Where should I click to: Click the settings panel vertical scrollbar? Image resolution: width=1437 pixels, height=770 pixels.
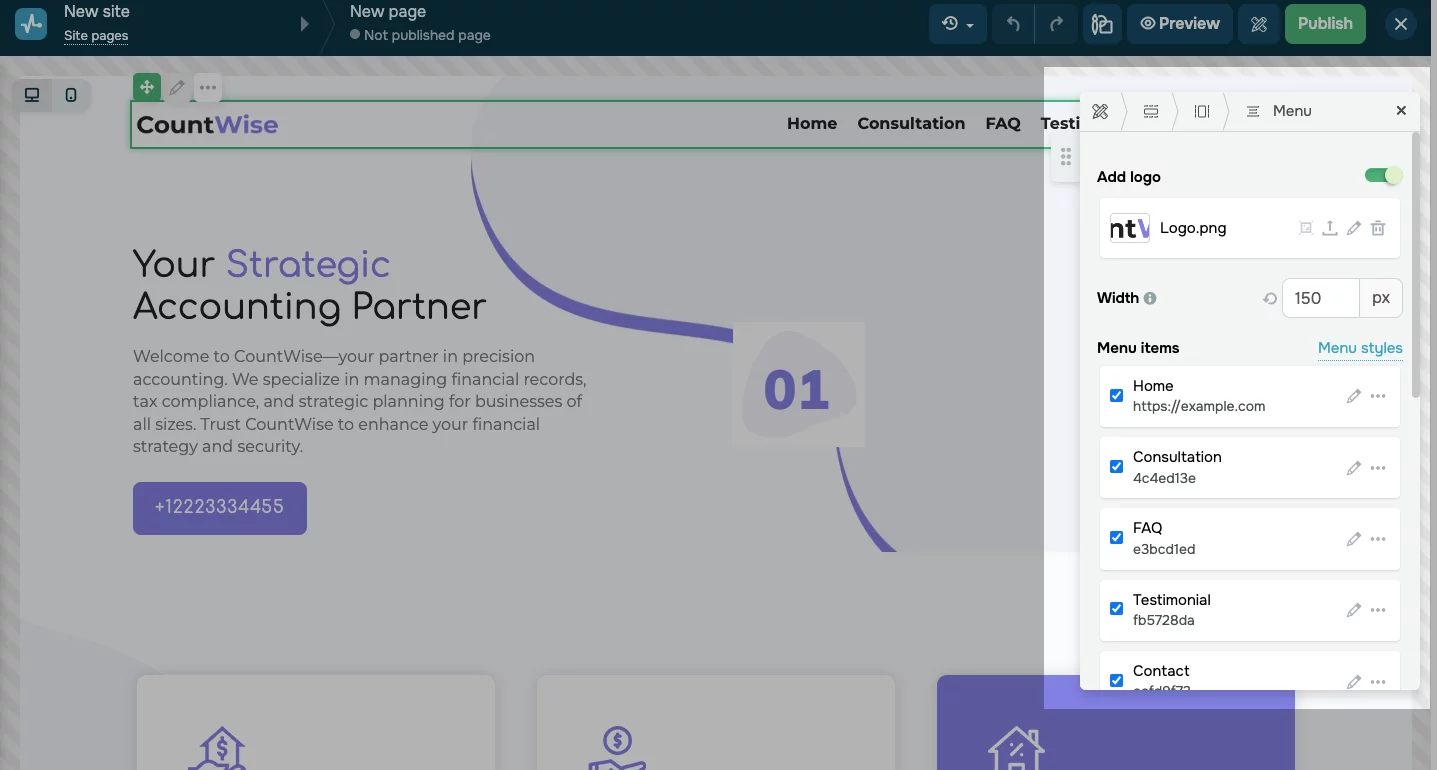(x=1415, y=265)
